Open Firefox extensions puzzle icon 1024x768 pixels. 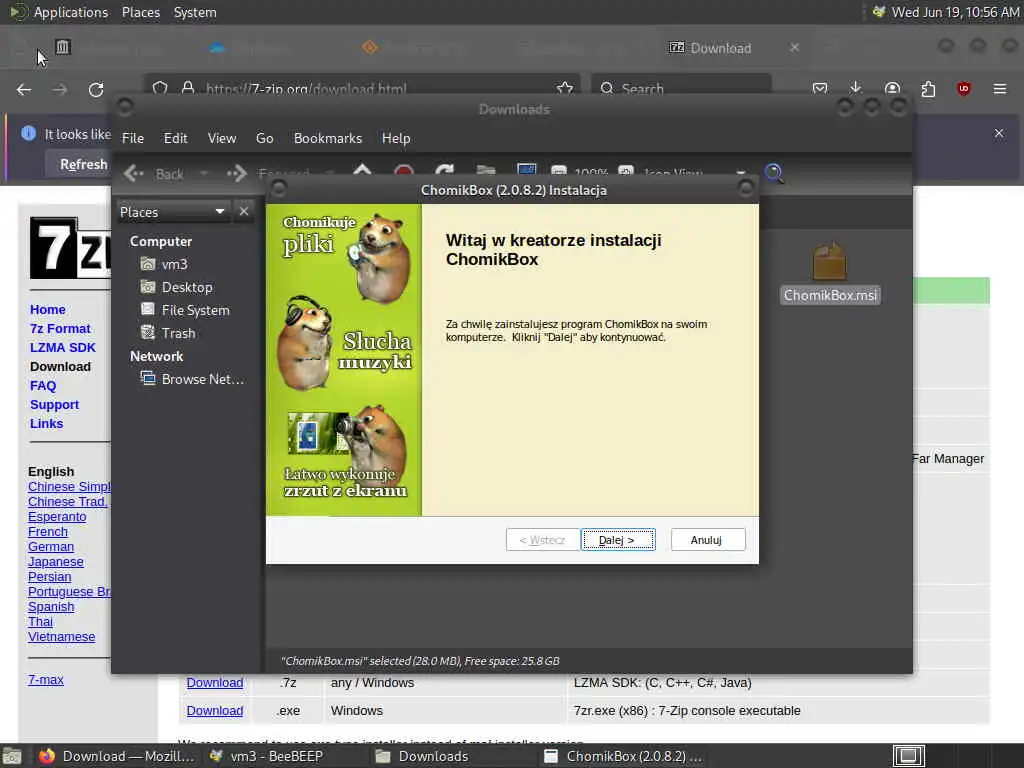(928, 88)
